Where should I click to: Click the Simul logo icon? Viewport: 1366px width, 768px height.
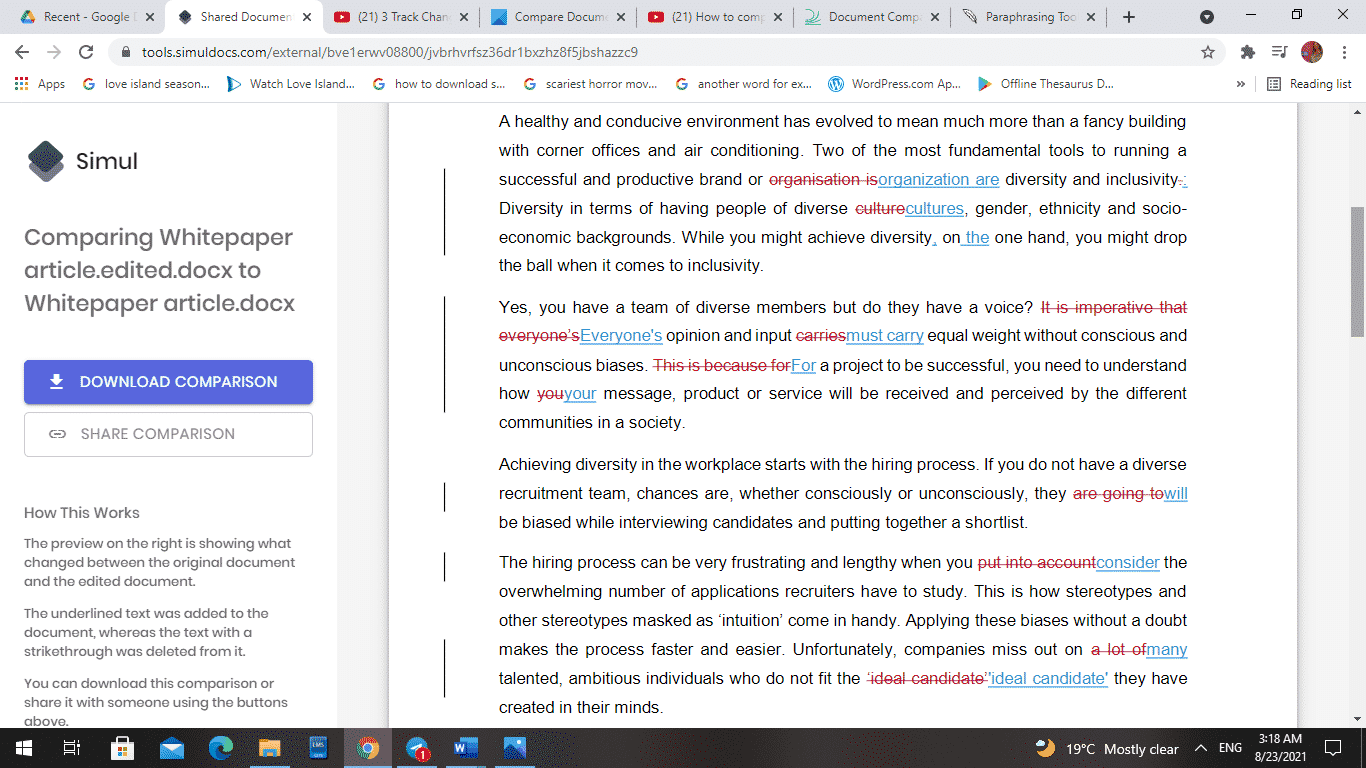click(46, 161)
